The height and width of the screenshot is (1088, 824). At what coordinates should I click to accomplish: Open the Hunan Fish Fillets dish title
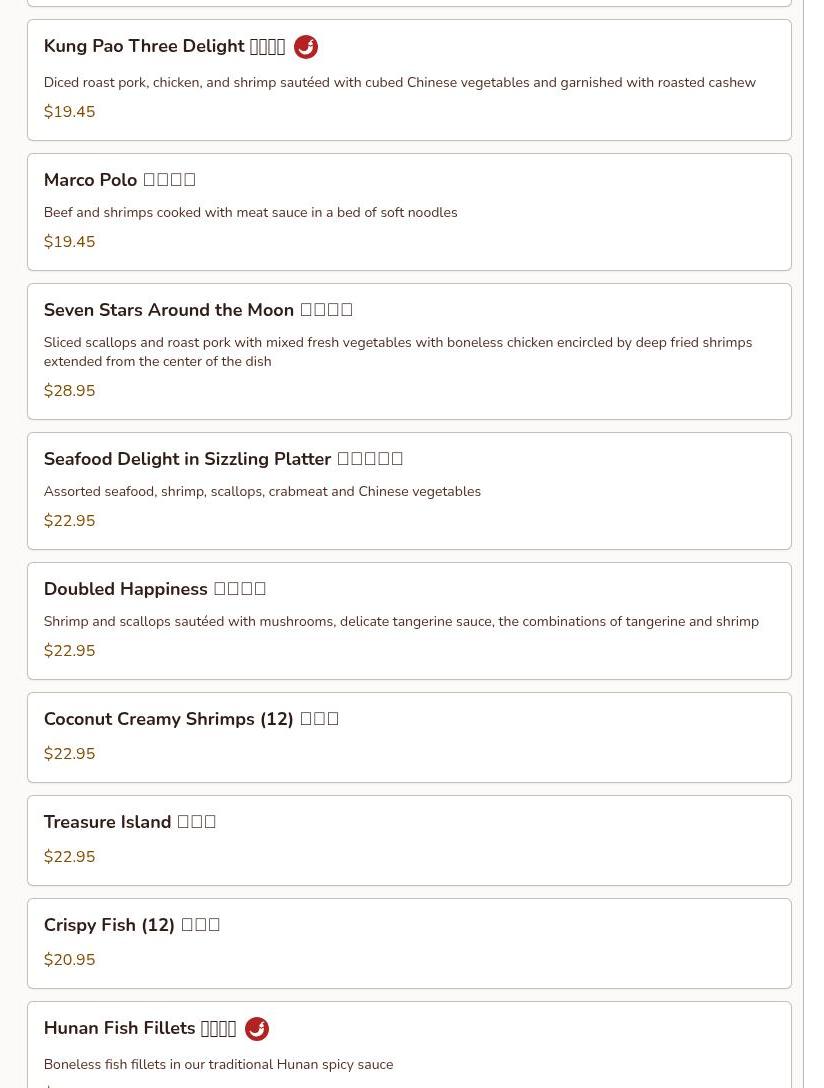pyautogui.click(x=139, y=1028)
